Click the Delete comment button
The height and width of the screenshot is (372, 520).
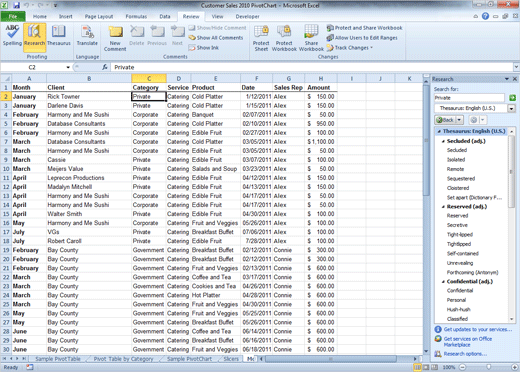point(137,35)
